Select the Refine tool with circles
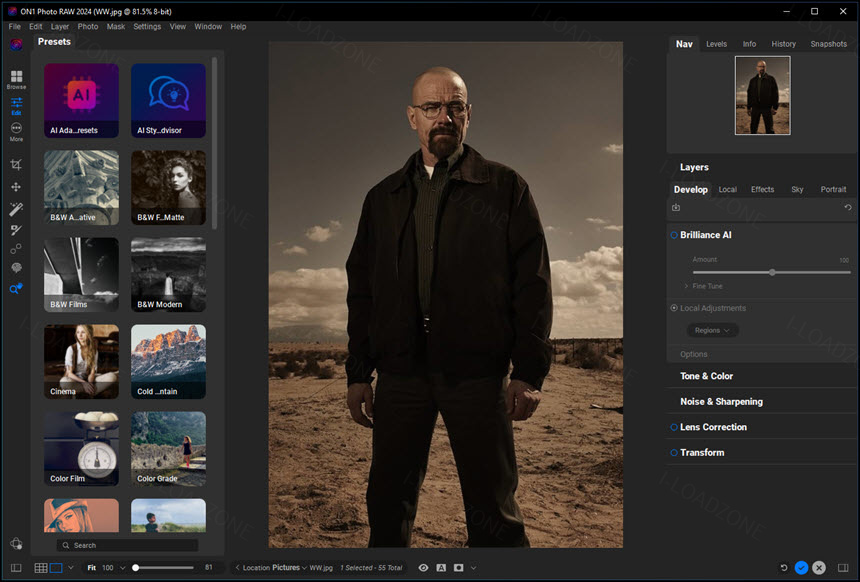Viewport: 860px width, 582px height. pos(16,249)
